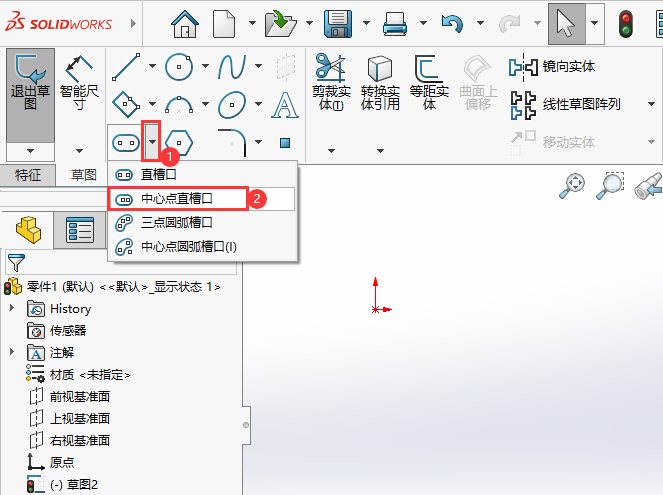663x495 pixels.
Task: Select the Sketch Fillet tool
Action: pyautogui.click(x=232, y=143)
